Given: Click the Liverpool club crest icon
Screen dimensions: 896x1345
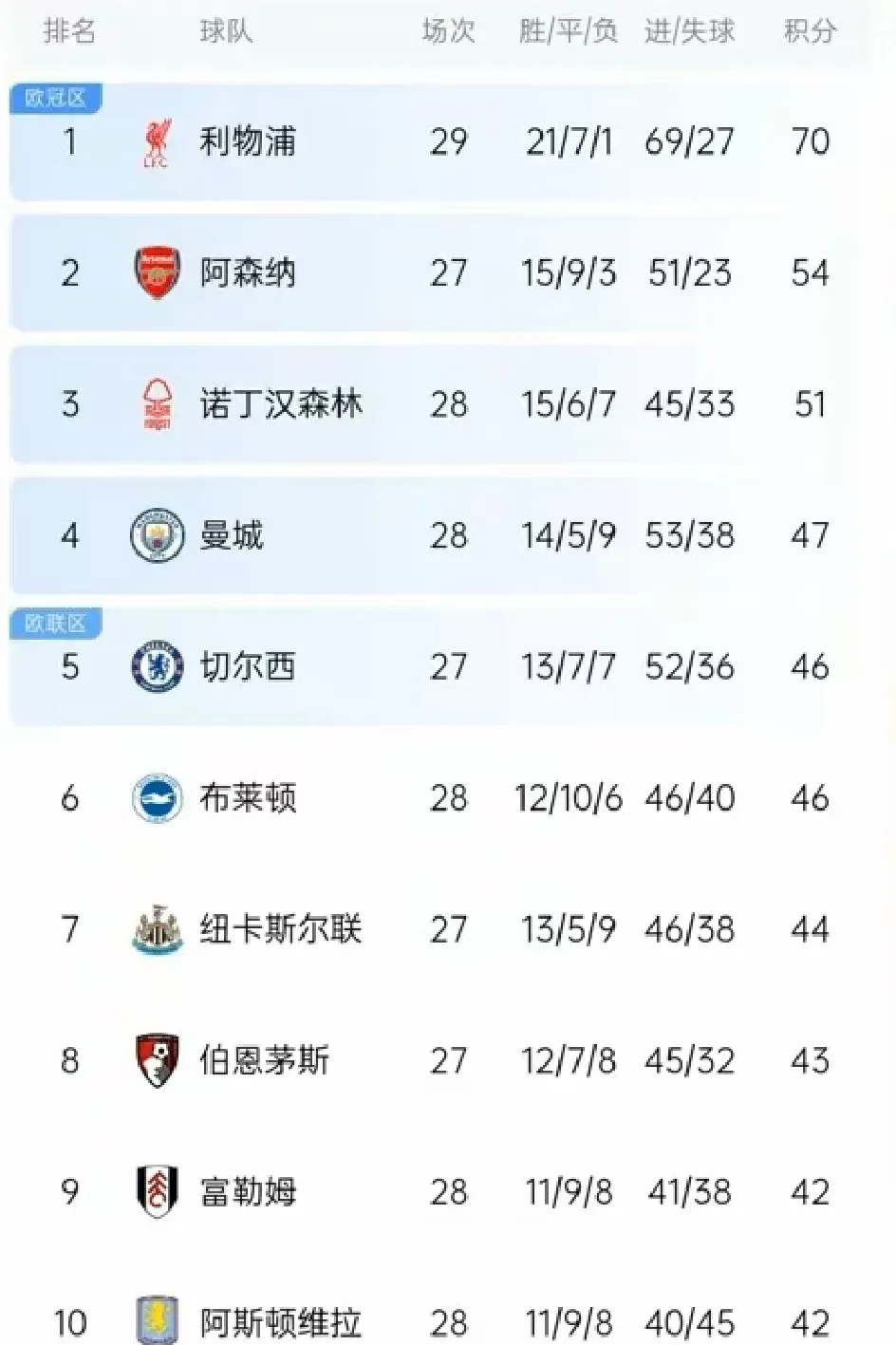Looking at the screenshot, I should coord(157,143).
